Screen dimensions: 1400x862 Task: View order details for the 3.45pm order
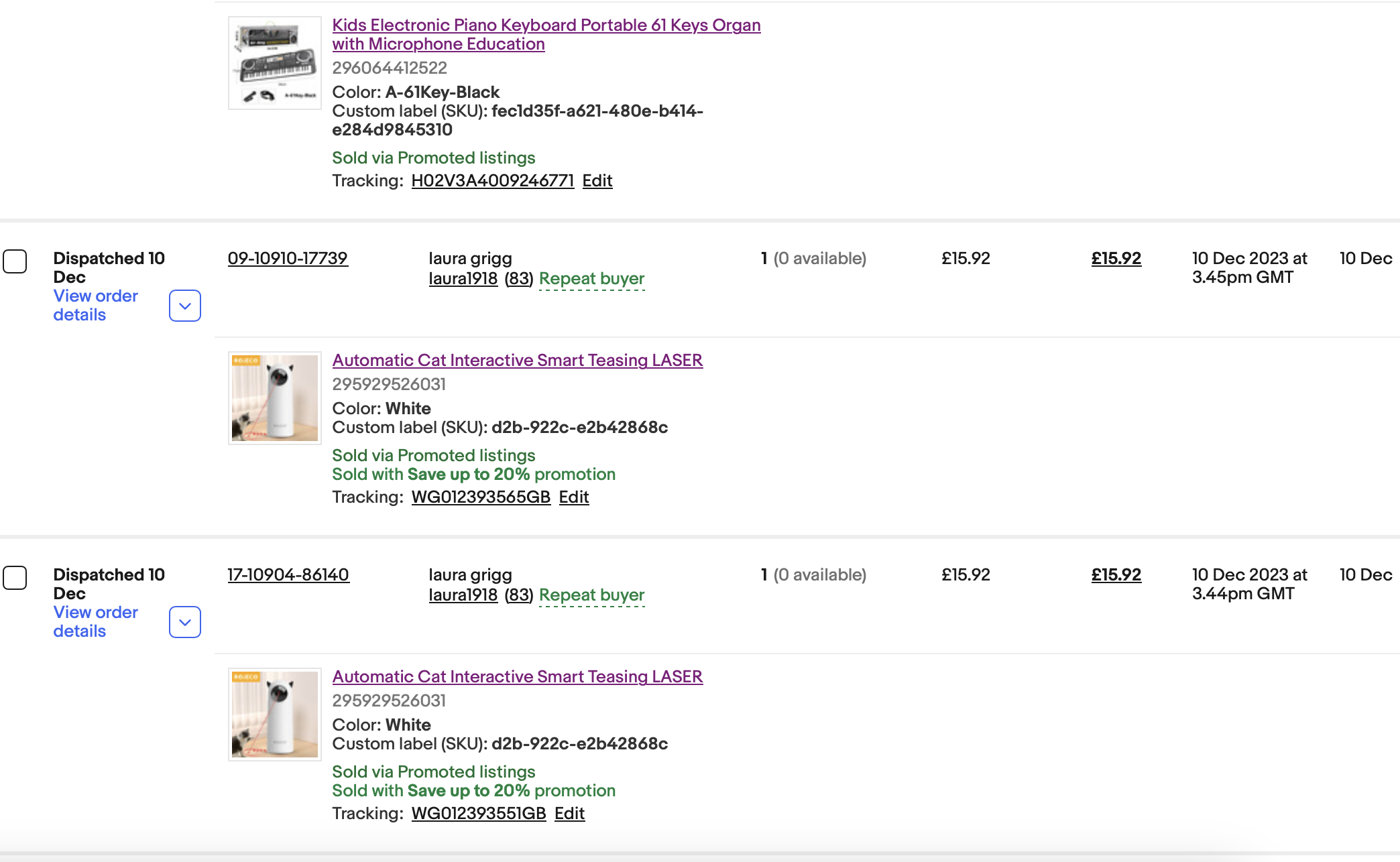pyautogui.click(x=95, y=306)
